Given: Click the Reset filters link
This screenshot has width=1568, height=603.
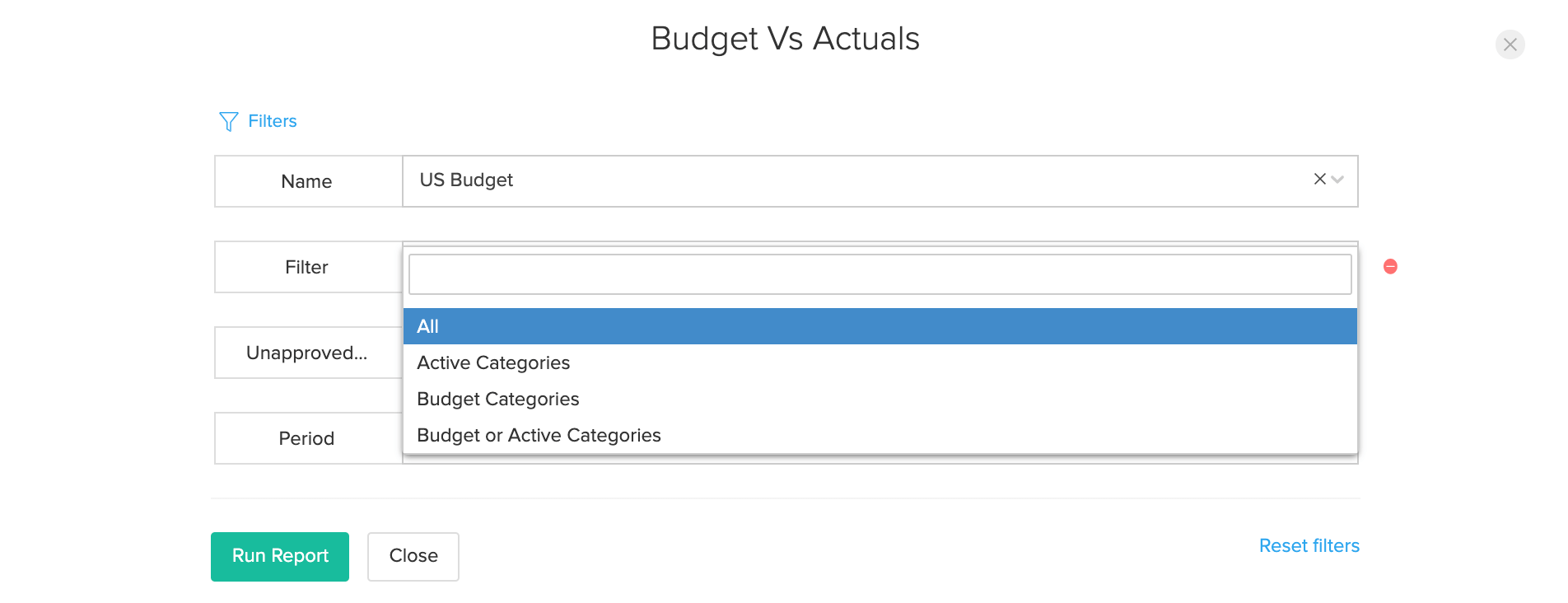Looking at the screenshot, I should click(1309, 545).
